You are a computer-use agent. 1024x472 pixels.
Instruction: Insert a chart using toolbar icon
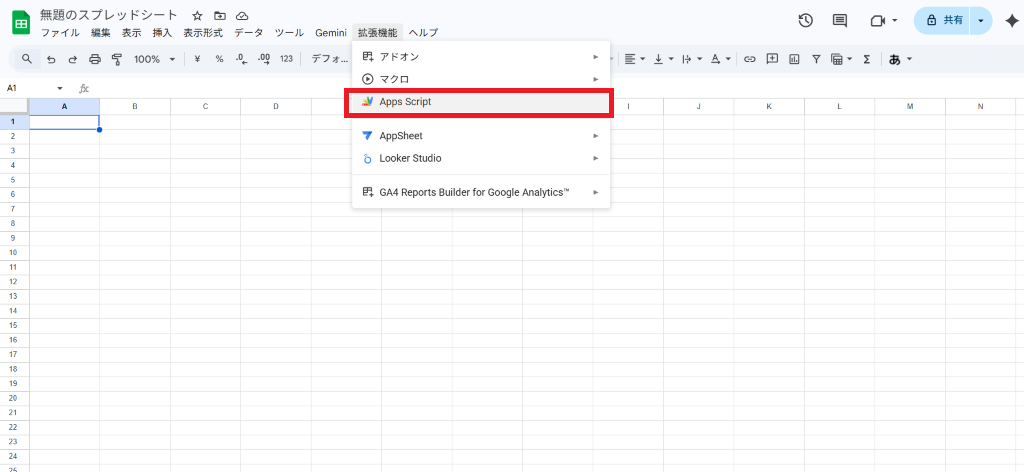[x=794, y=59]
